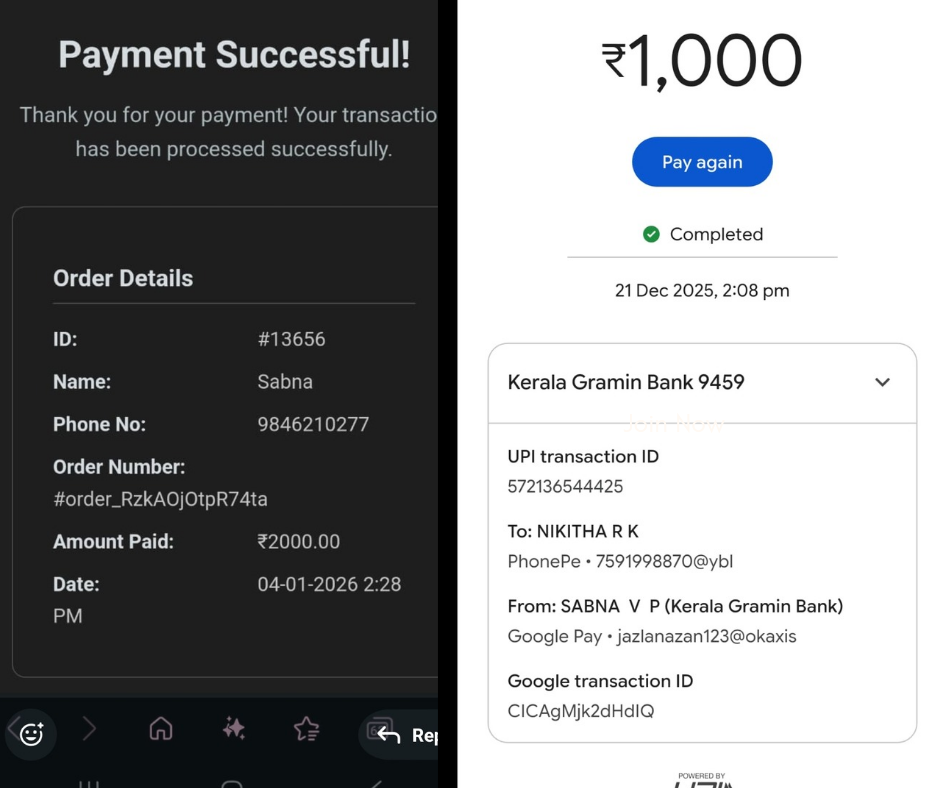Tap the AI sparkle icon
The width and height of the screenshot is (940, 788).
click(234, 729)
